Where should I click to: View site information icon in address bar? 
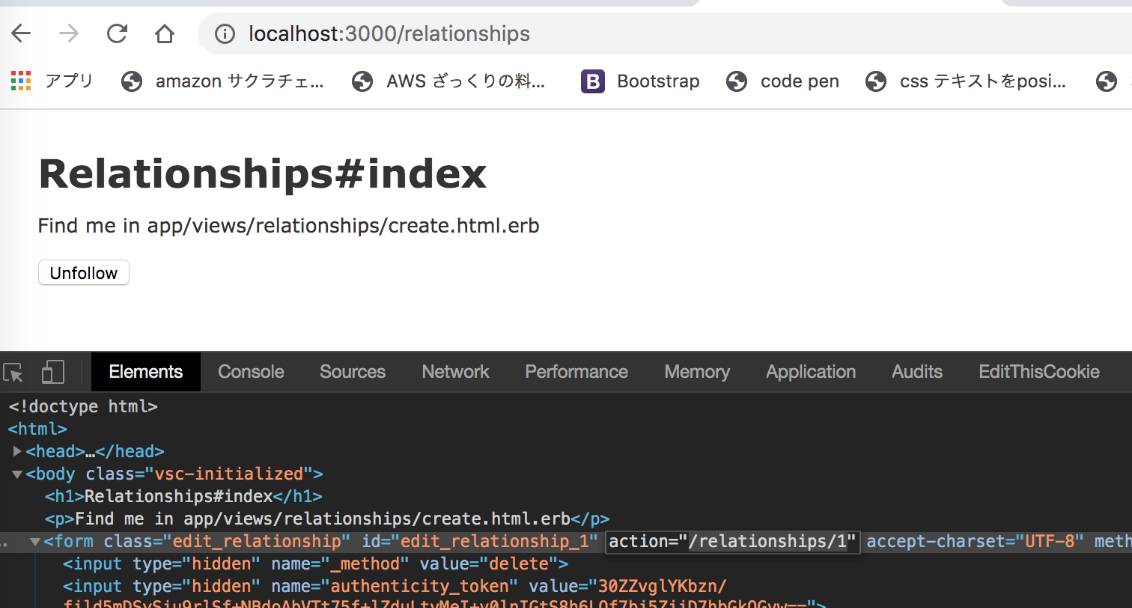[225, 34]
